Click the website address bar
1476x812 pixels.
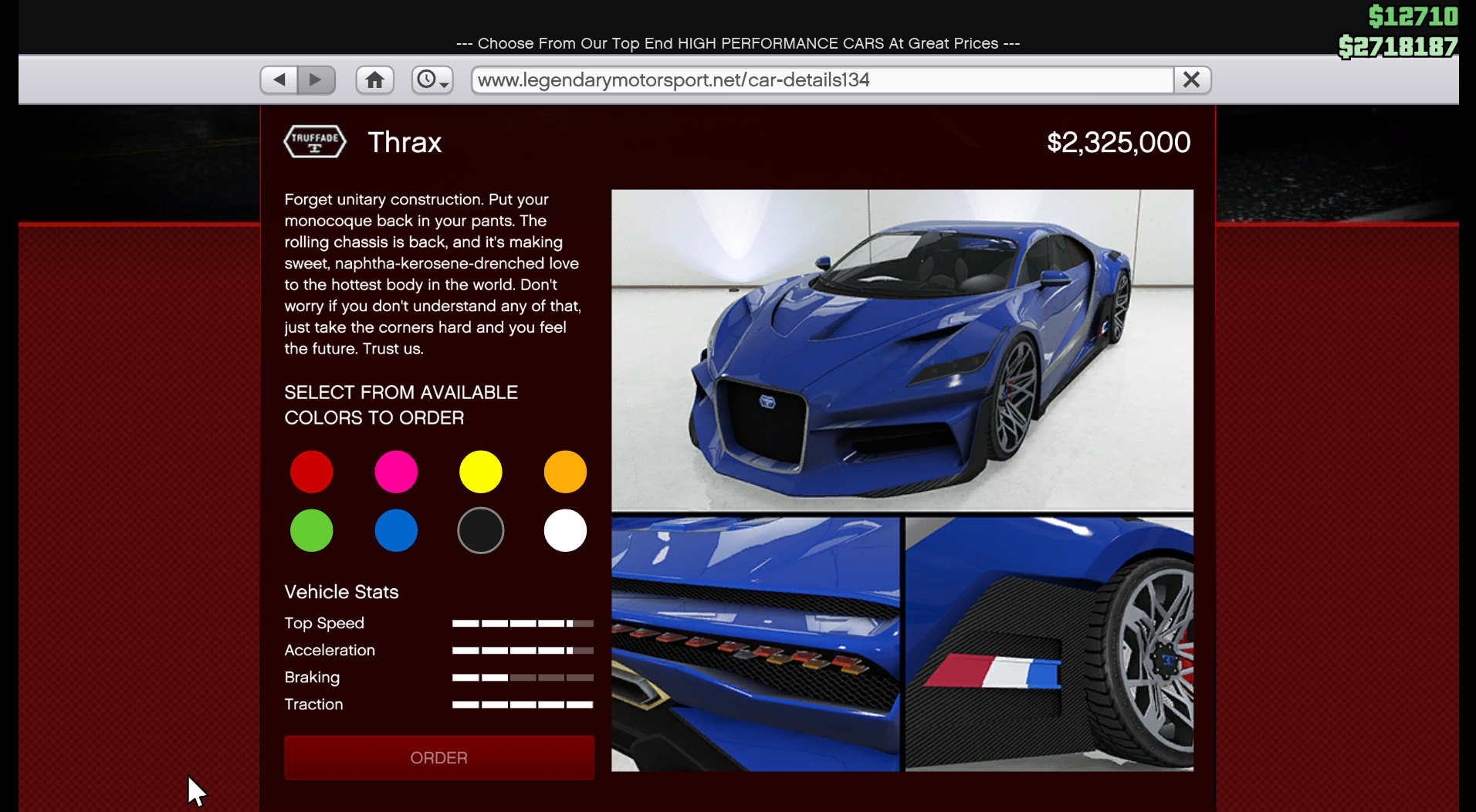pyautogui.click(x=822, y=80)
